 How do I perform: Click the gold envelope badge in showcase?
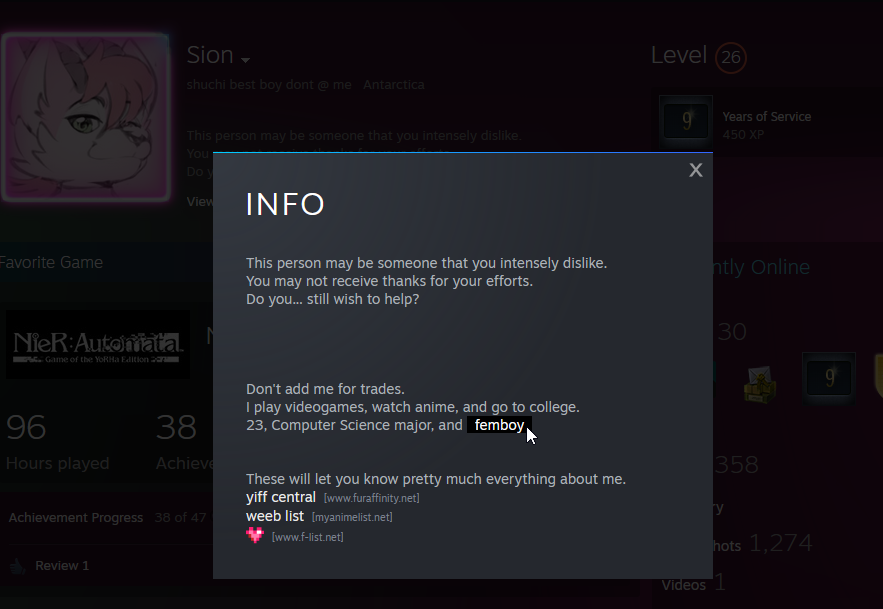point(760,384)
